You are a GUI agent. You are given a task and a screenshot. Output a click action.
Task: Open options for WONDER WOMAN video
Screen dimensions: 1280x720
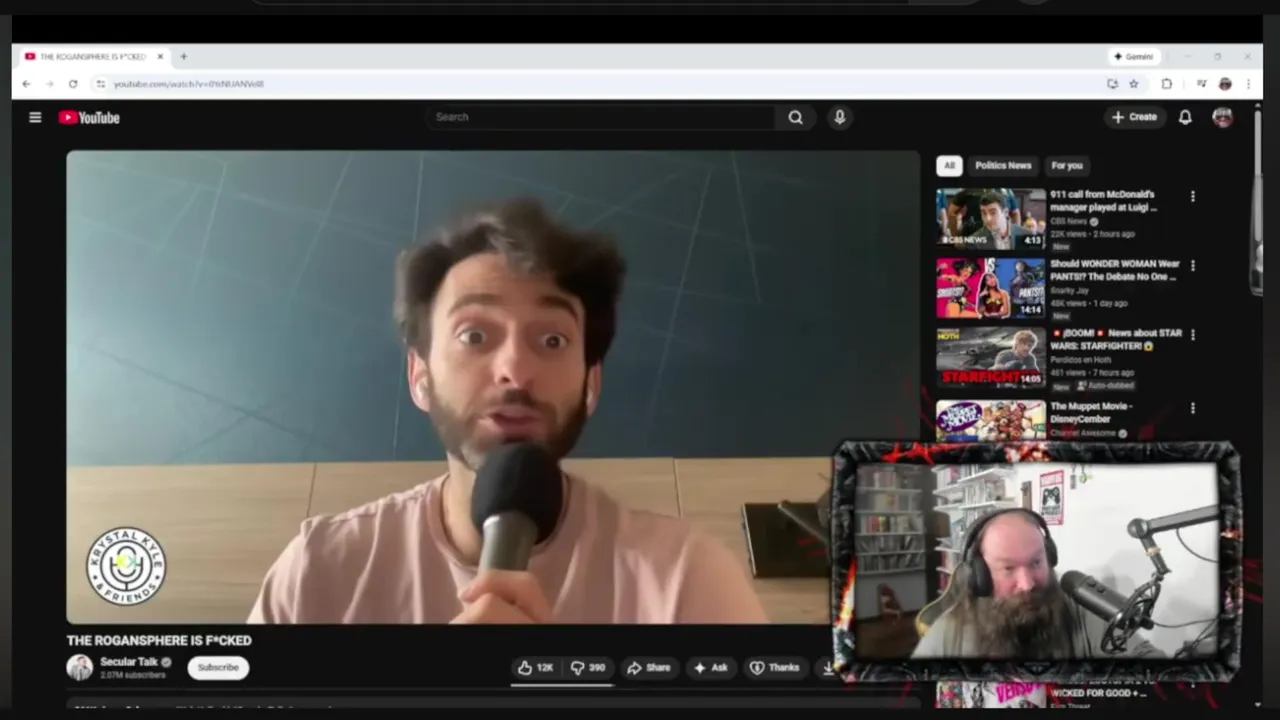[1192, 266]
